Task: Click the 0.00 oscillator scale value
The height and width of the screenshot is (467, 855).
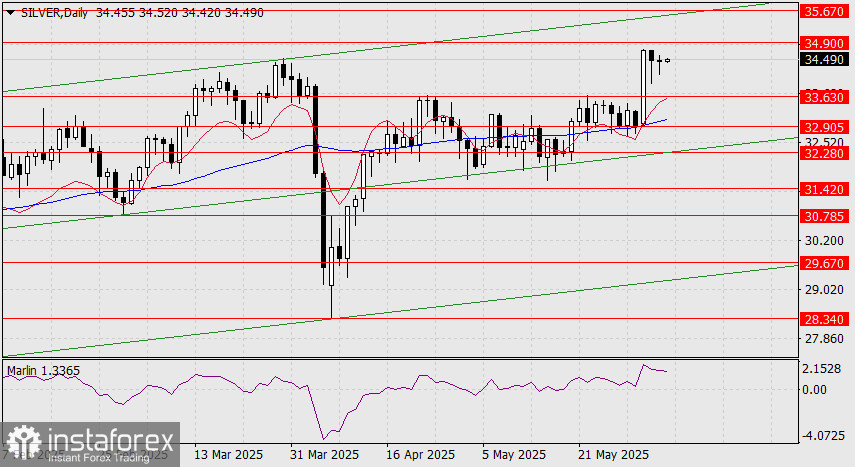Action: (814, 390)
